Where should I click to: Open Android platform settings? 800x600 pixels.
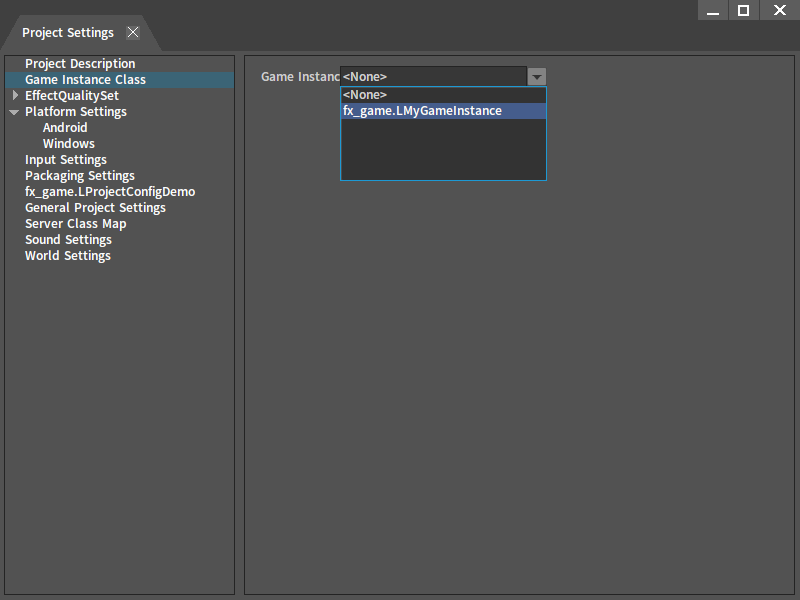point(65,128)
